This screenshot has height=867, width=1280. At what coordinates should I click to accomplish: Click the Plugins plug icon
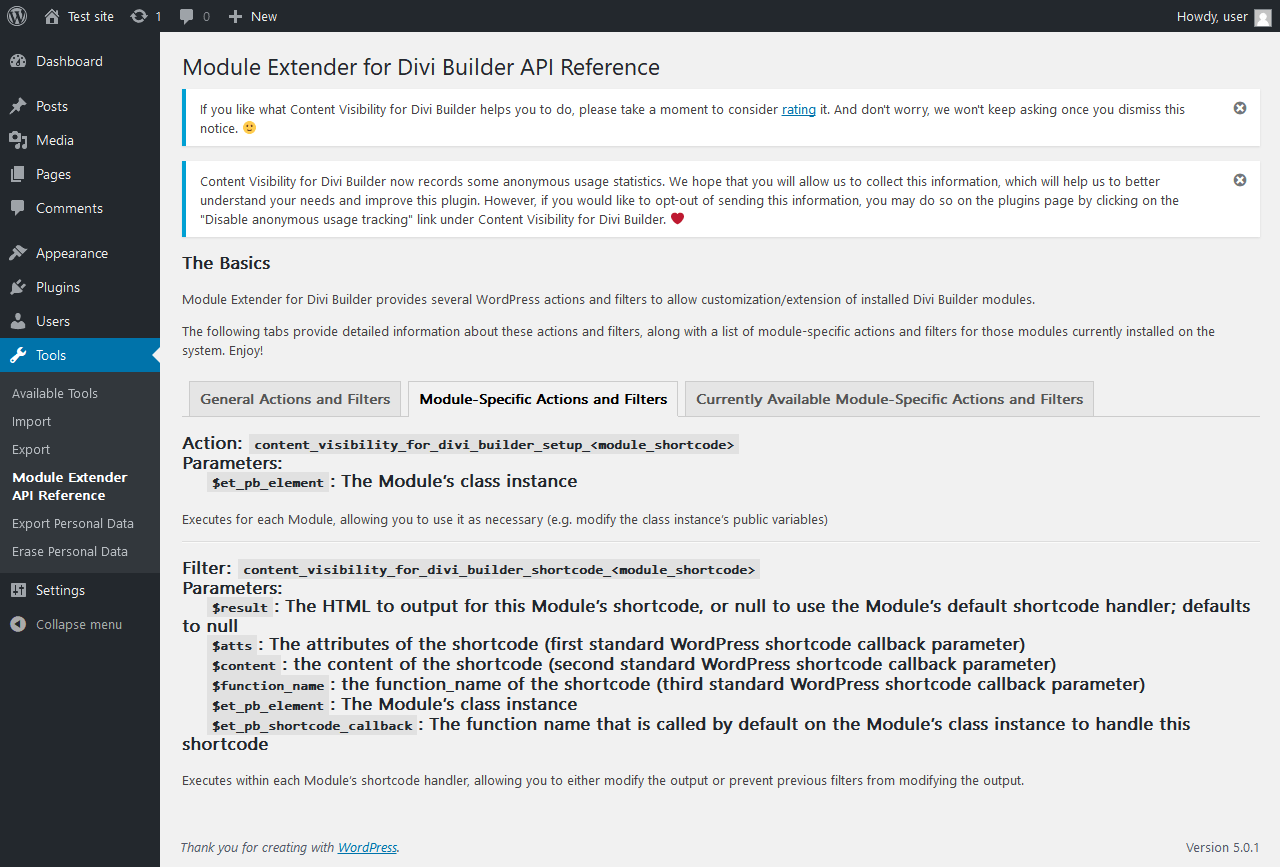pyautogui.click(x=18, y=287)
